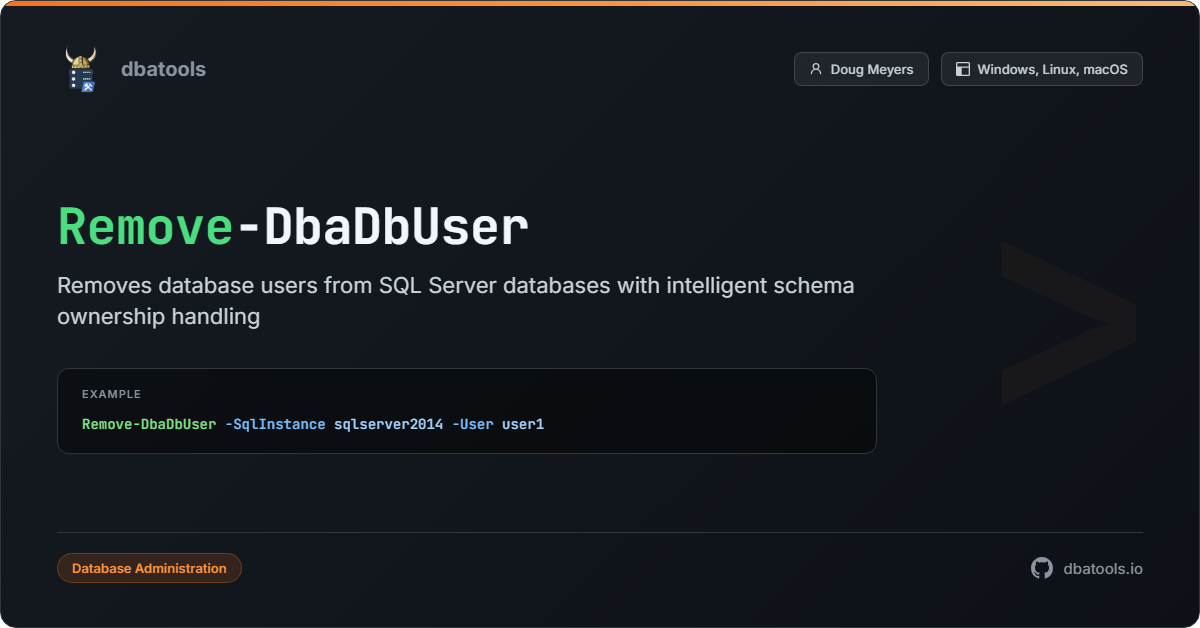Select the dbatools brand name text
This screenshot has width=1200, height=628.
pyautogui.click(x=163, y=70)
